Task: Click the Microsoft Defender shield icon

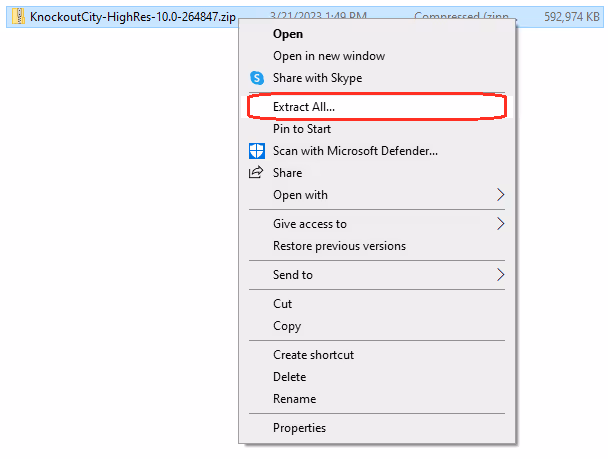Action: coord(257,151)
